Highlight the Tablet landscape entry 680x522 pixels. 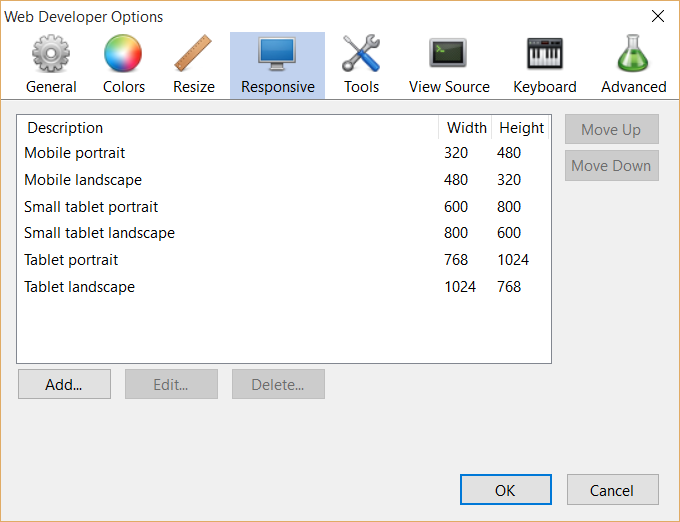tap(284, 287)
